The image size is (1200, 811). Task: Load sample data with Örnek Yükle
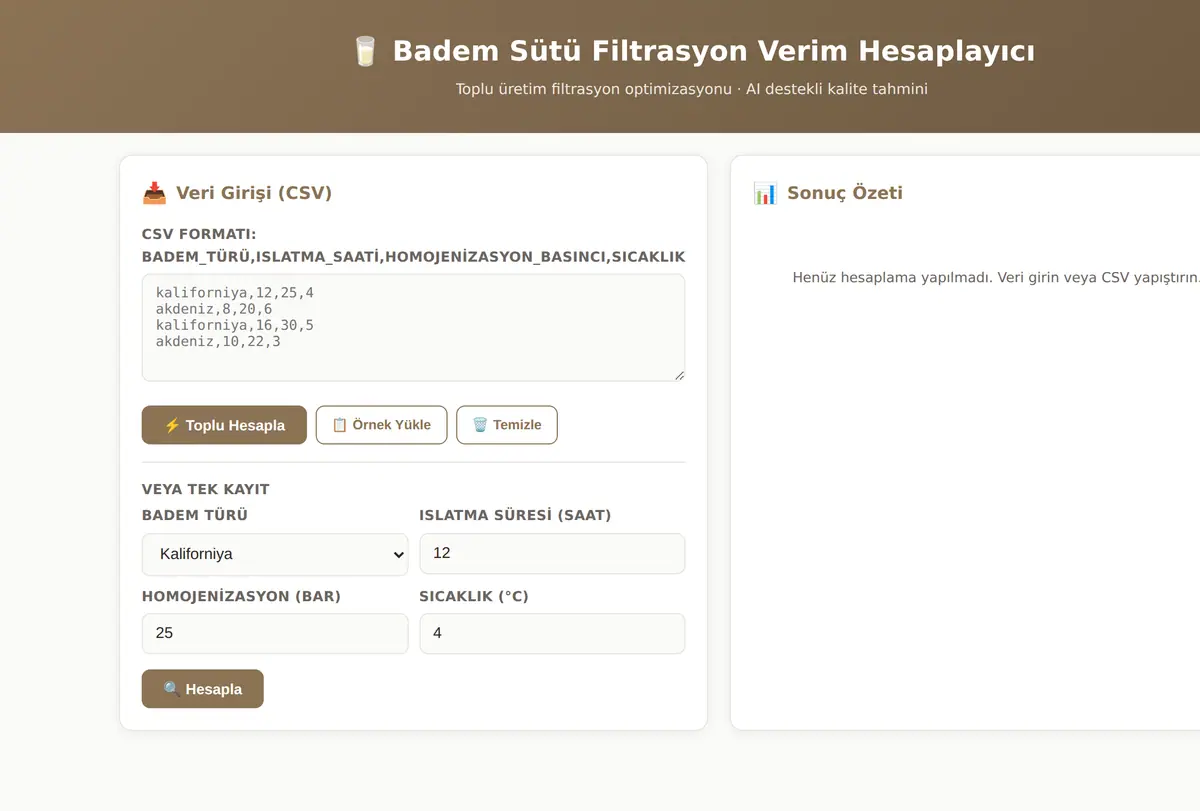381,425
